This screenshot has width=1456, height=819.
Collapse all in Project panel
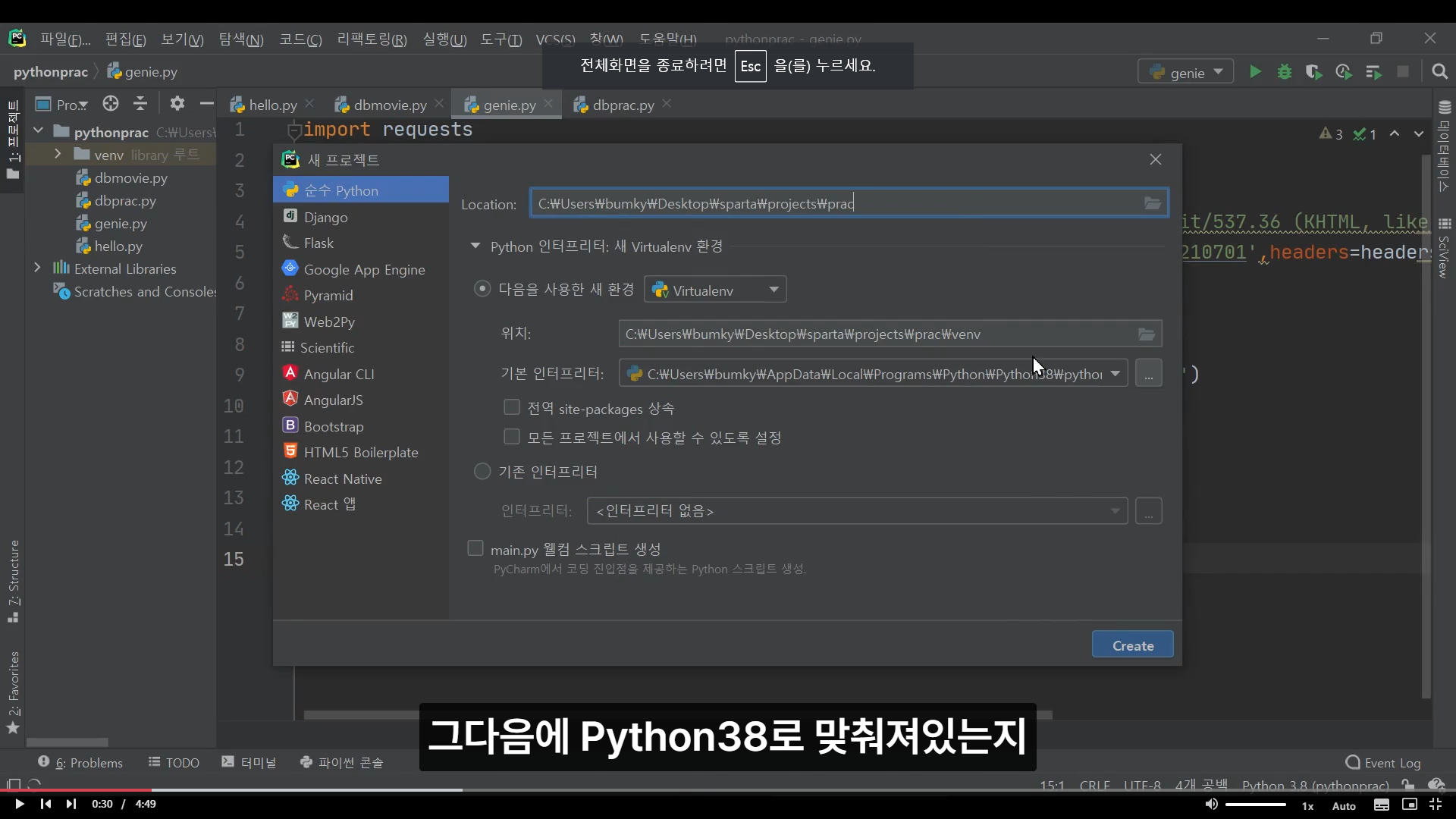pos(140,103)
